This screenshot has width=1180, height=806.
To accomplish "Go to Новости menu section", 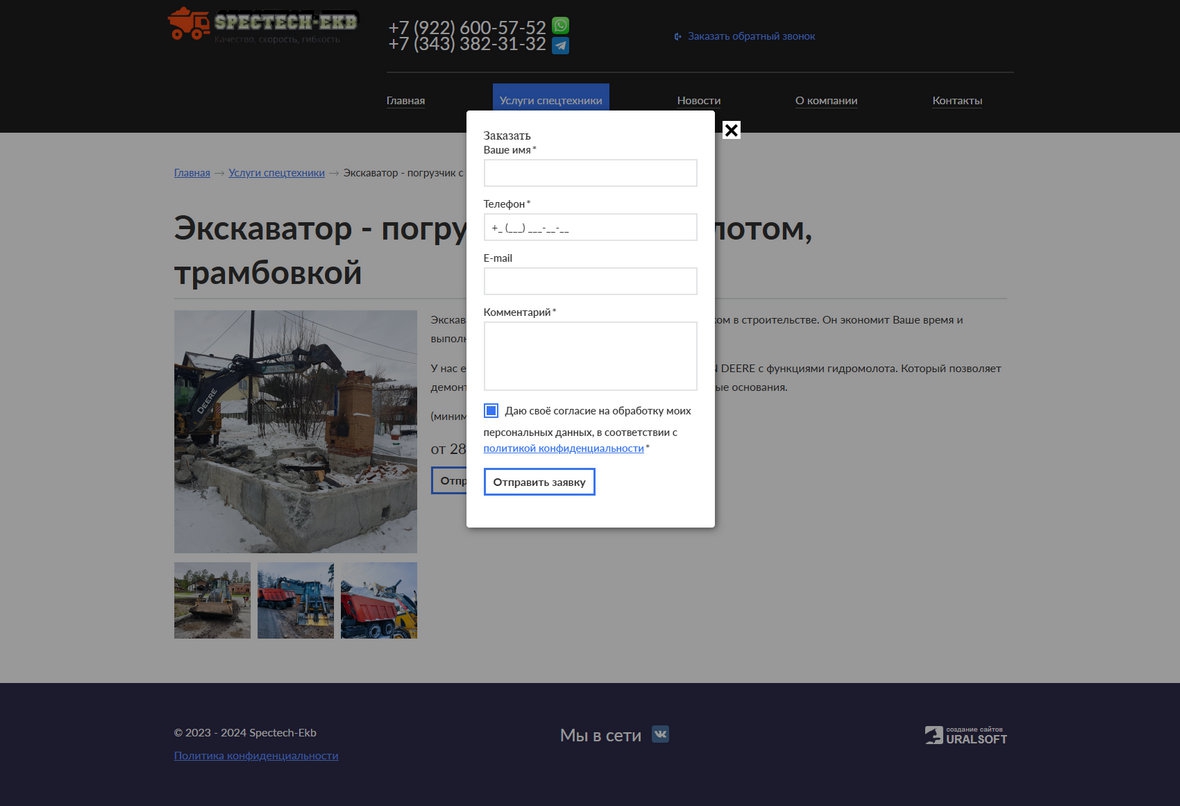I will (x=698, y=101).
